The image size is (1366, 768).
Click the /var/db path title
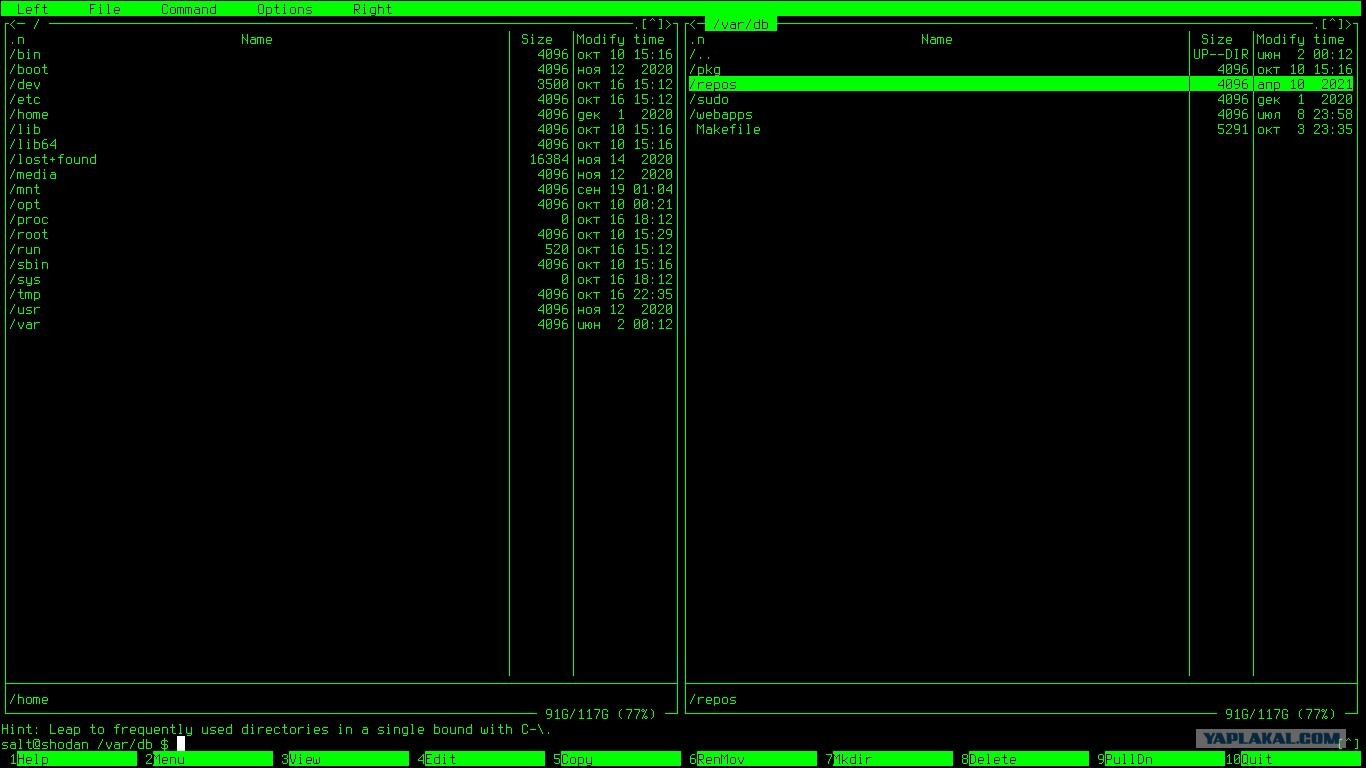[740, 24]
